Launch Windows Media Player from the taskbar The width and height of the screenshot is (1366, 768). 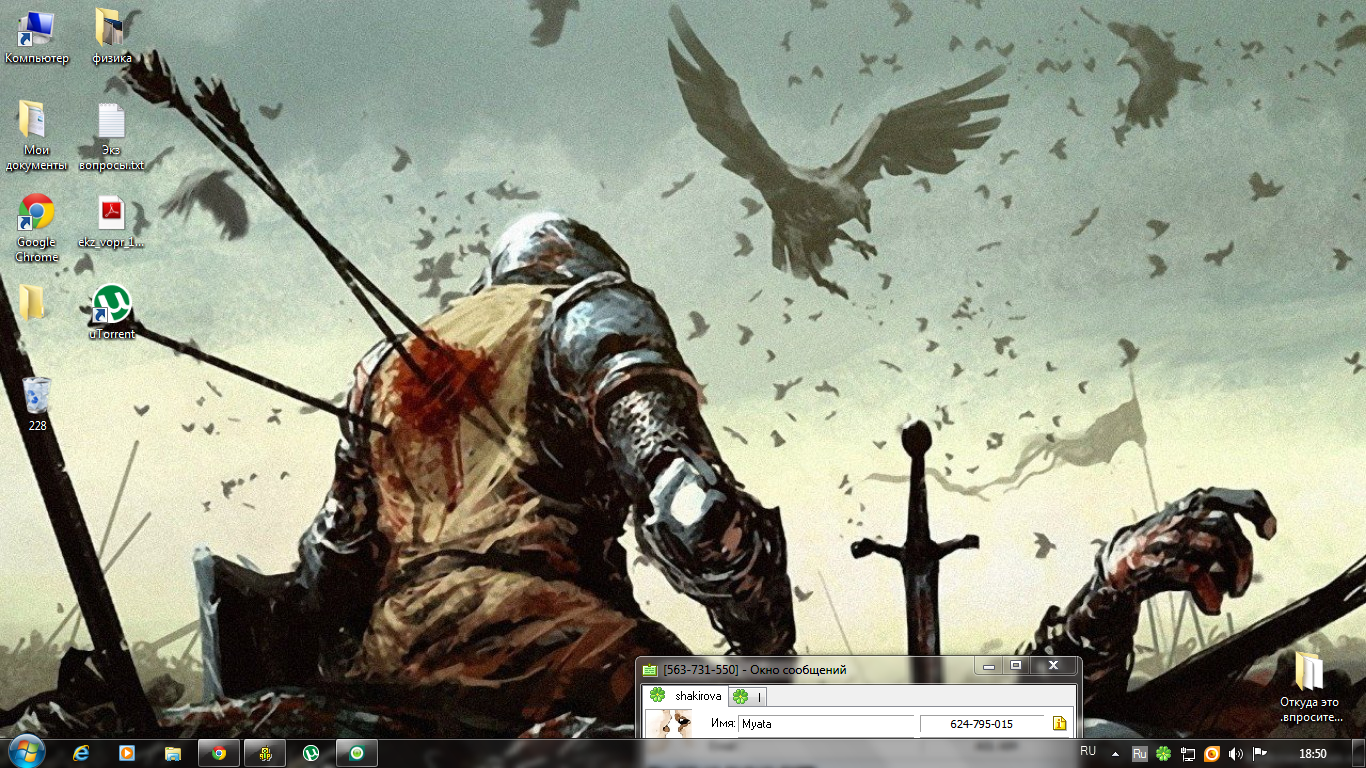(x=127, y=753)
